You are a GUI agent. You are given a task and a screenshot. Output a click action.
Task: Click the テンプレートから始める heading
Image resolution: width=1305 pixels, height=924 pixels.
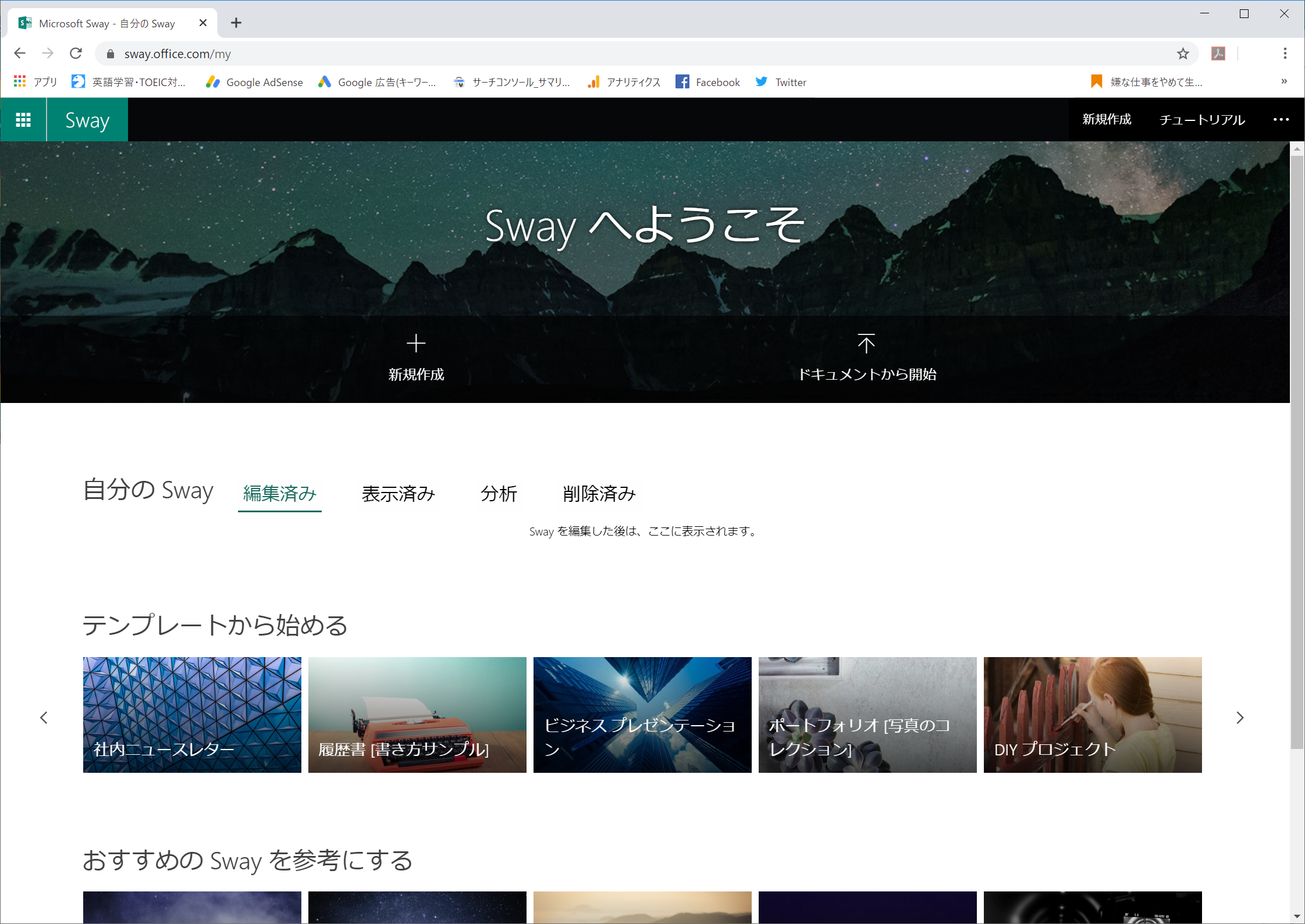click(215, 626)
